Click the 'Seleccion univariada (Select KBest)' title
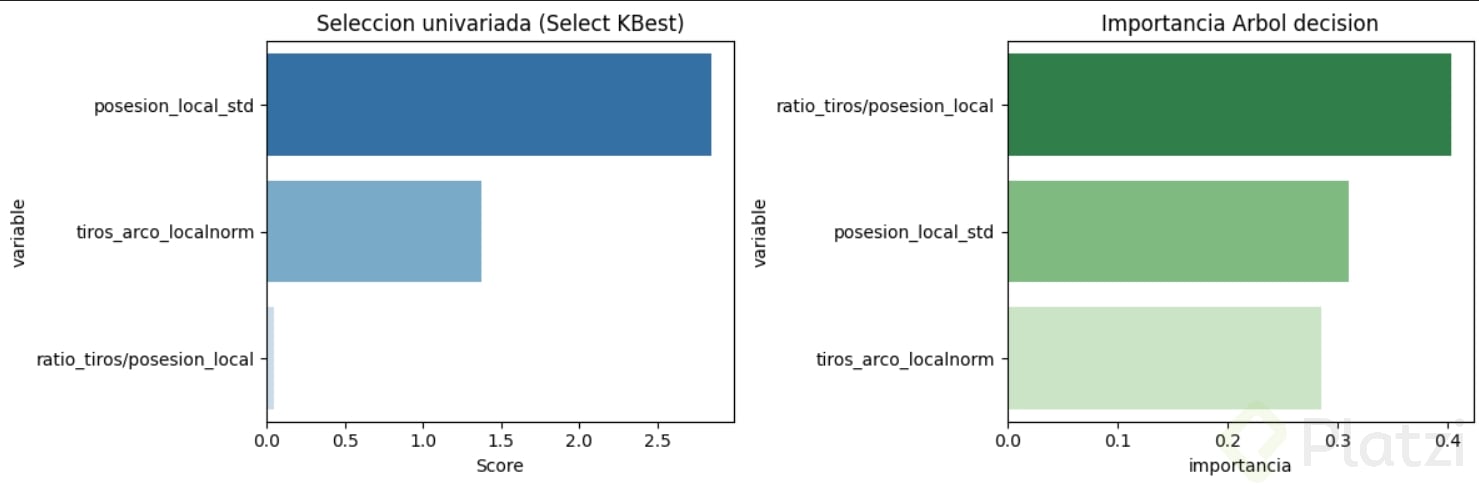 tap(500, 24)
